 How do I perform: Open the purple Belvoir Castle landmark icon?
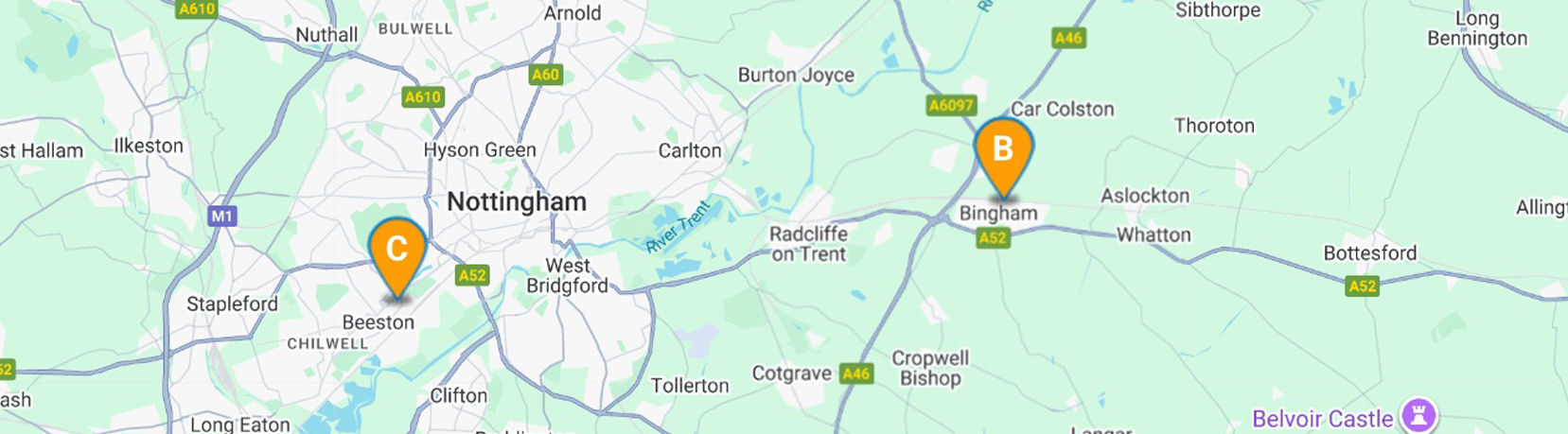click(1418, 415)
